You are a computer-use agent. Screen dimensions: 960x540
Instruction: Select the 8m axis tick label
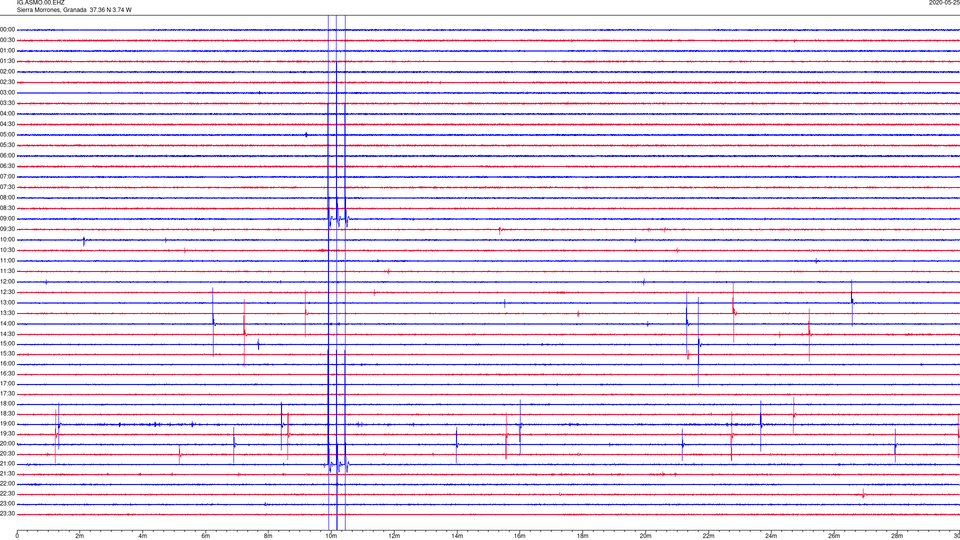268,536
